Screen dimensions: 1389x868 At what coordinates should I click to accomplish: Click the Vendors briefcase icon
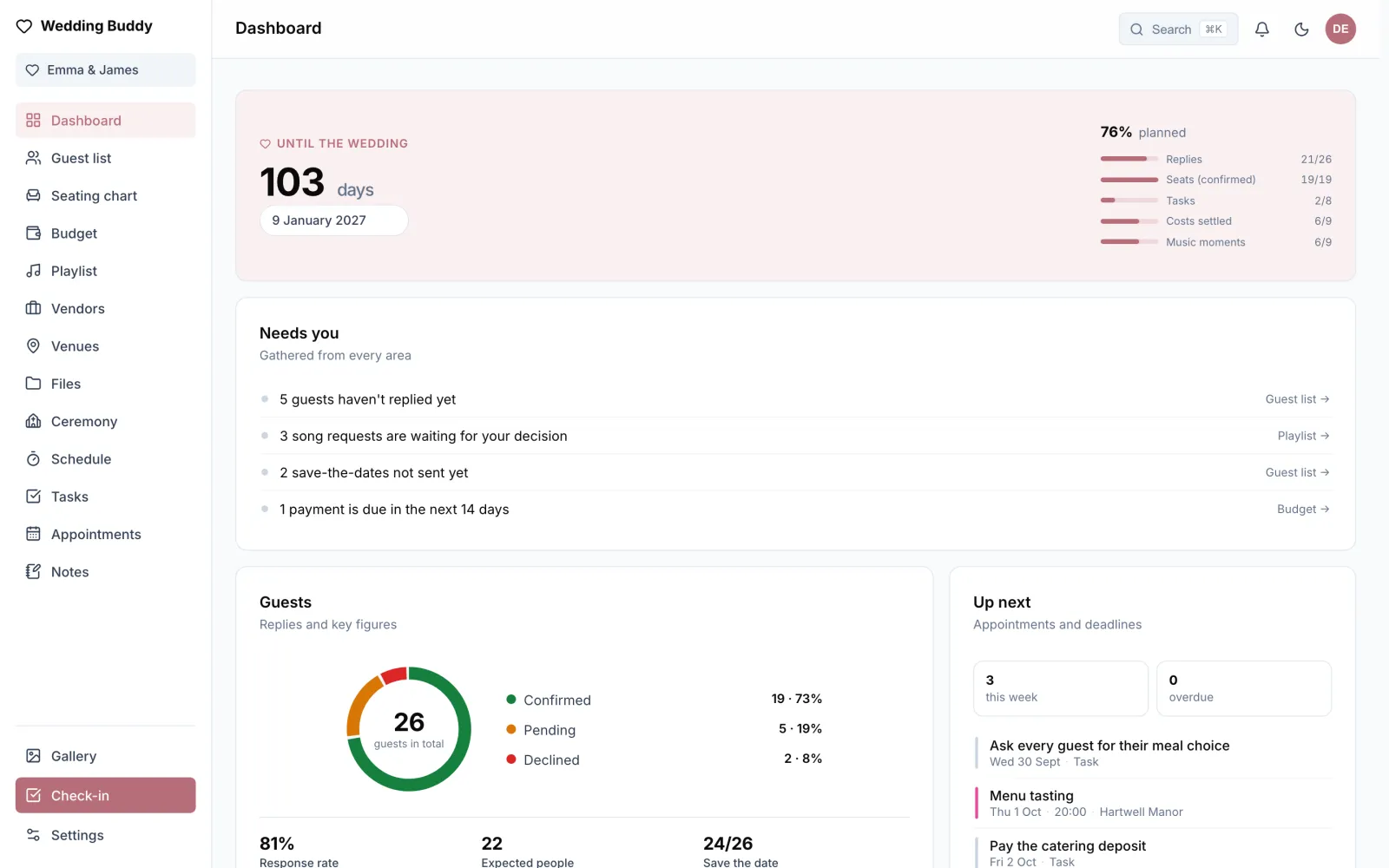[33, 308]
